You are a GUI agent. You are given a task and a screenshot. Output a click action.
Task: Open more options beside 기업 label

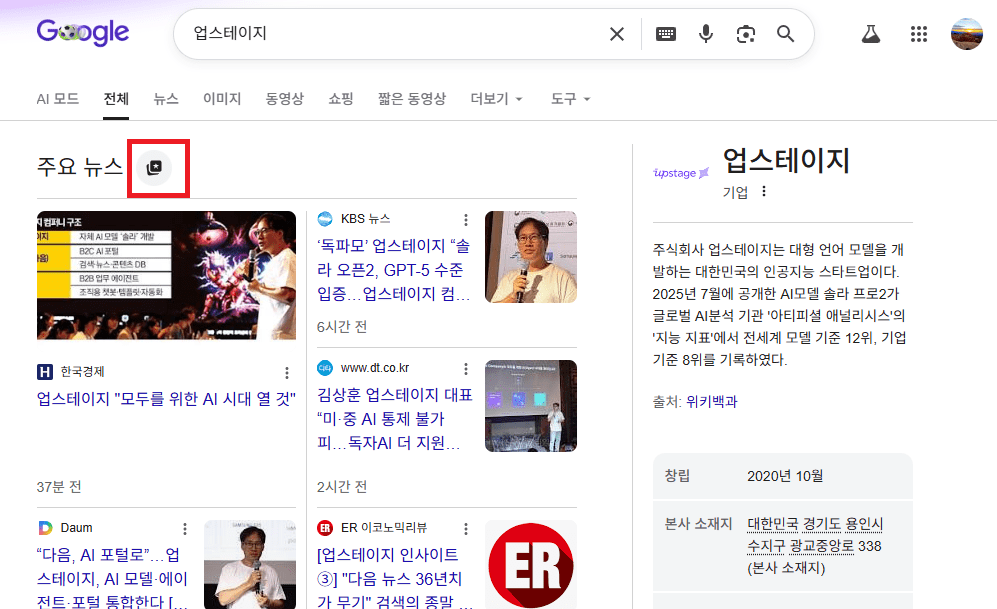tap(764, 191)
